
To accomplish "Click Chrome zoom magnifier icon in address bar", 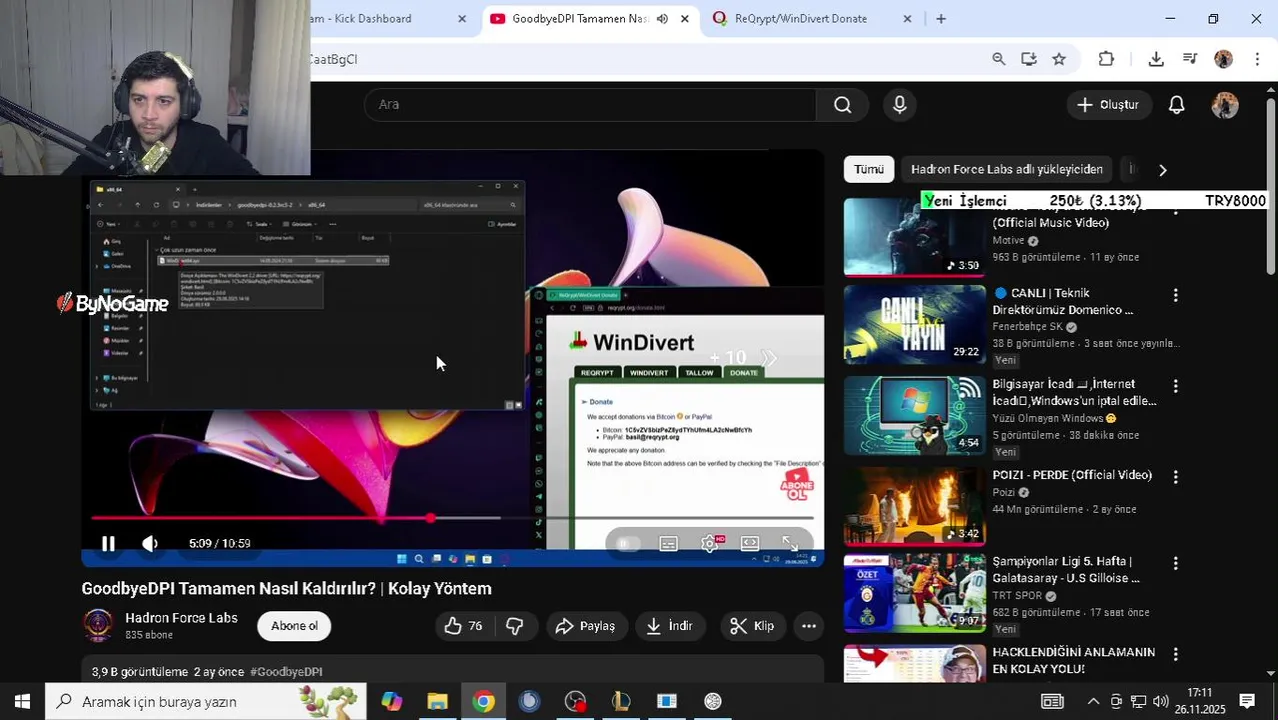I will pos(998,59).
